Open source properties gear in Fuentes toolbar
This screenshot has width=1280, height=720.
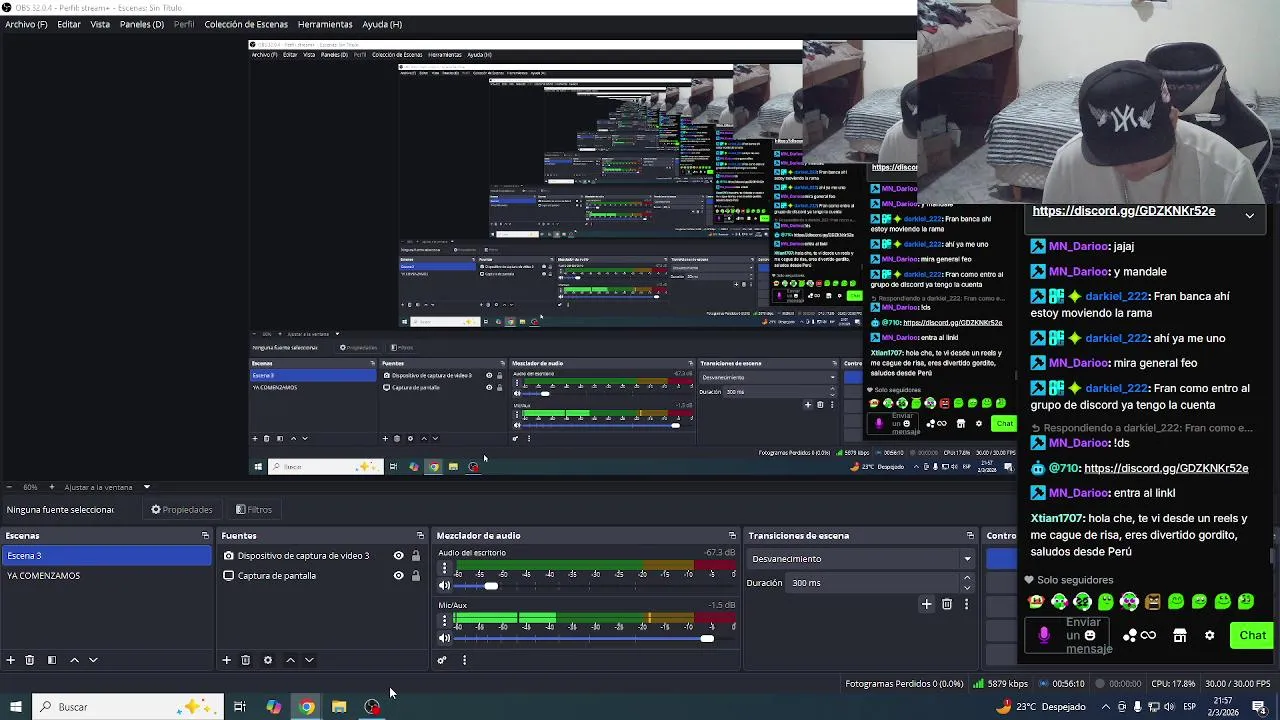268,660
